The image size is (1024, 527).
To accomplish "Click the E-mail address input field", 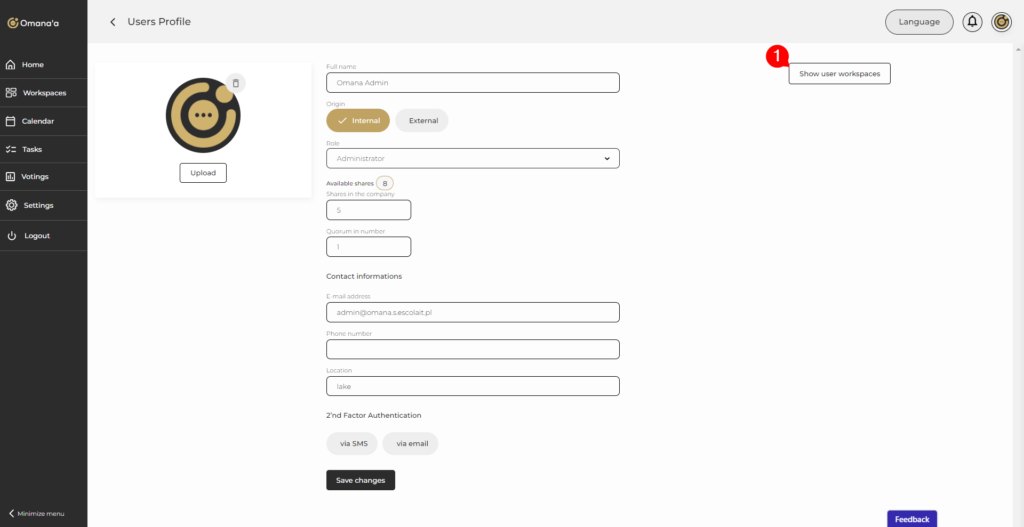I will pos(472,312).
